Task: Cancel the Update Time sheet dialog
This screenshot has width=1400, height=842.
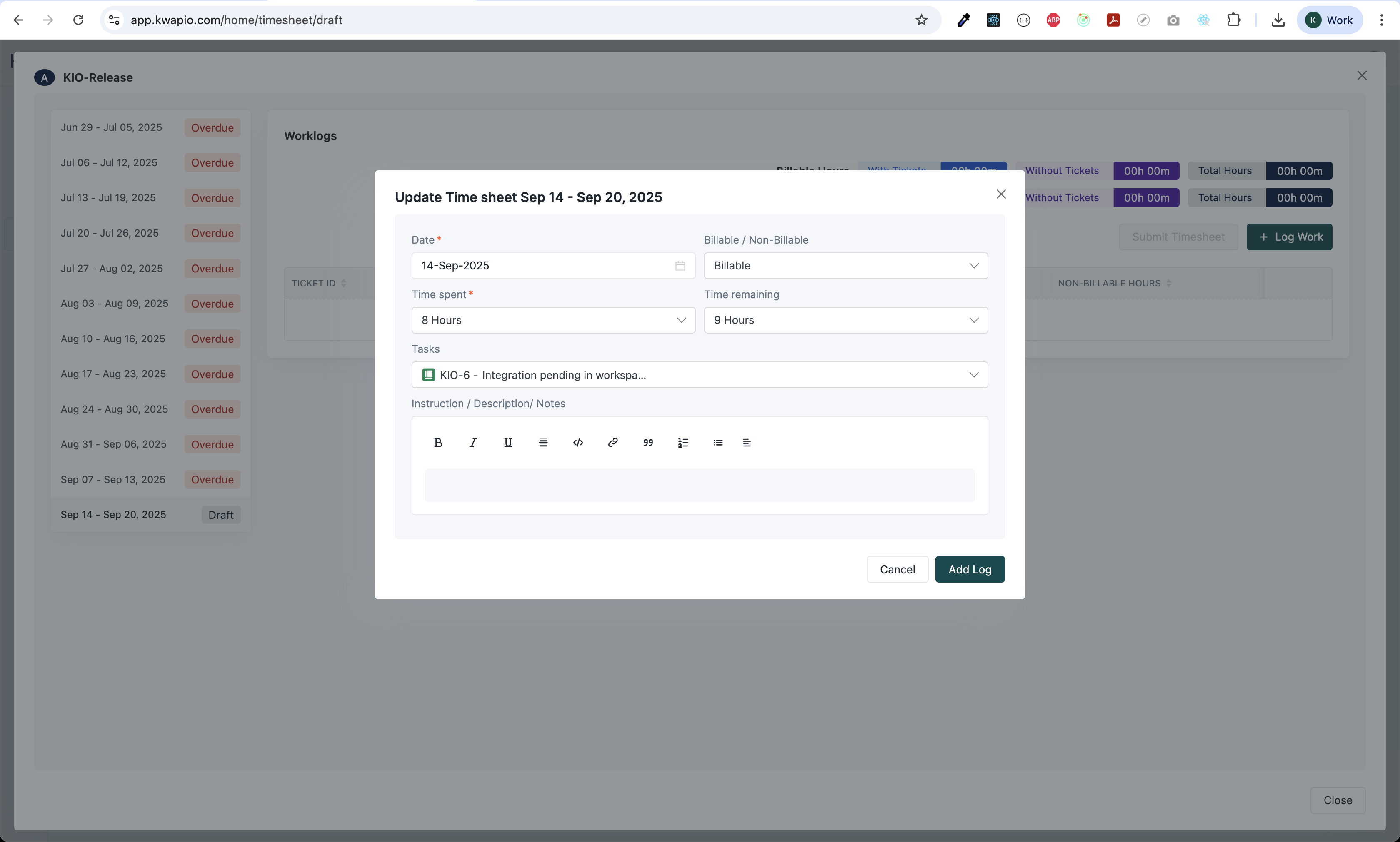Action: coord(897,569)
